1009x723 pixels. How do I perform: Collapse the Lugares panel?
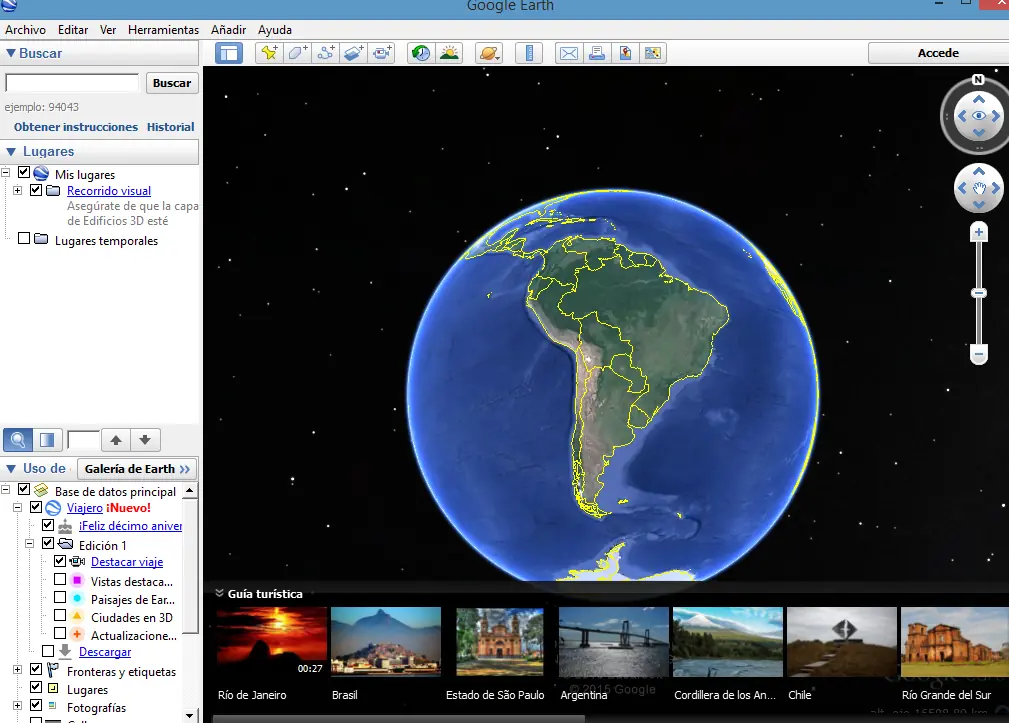pyautogui.click(x=11, y=152)
